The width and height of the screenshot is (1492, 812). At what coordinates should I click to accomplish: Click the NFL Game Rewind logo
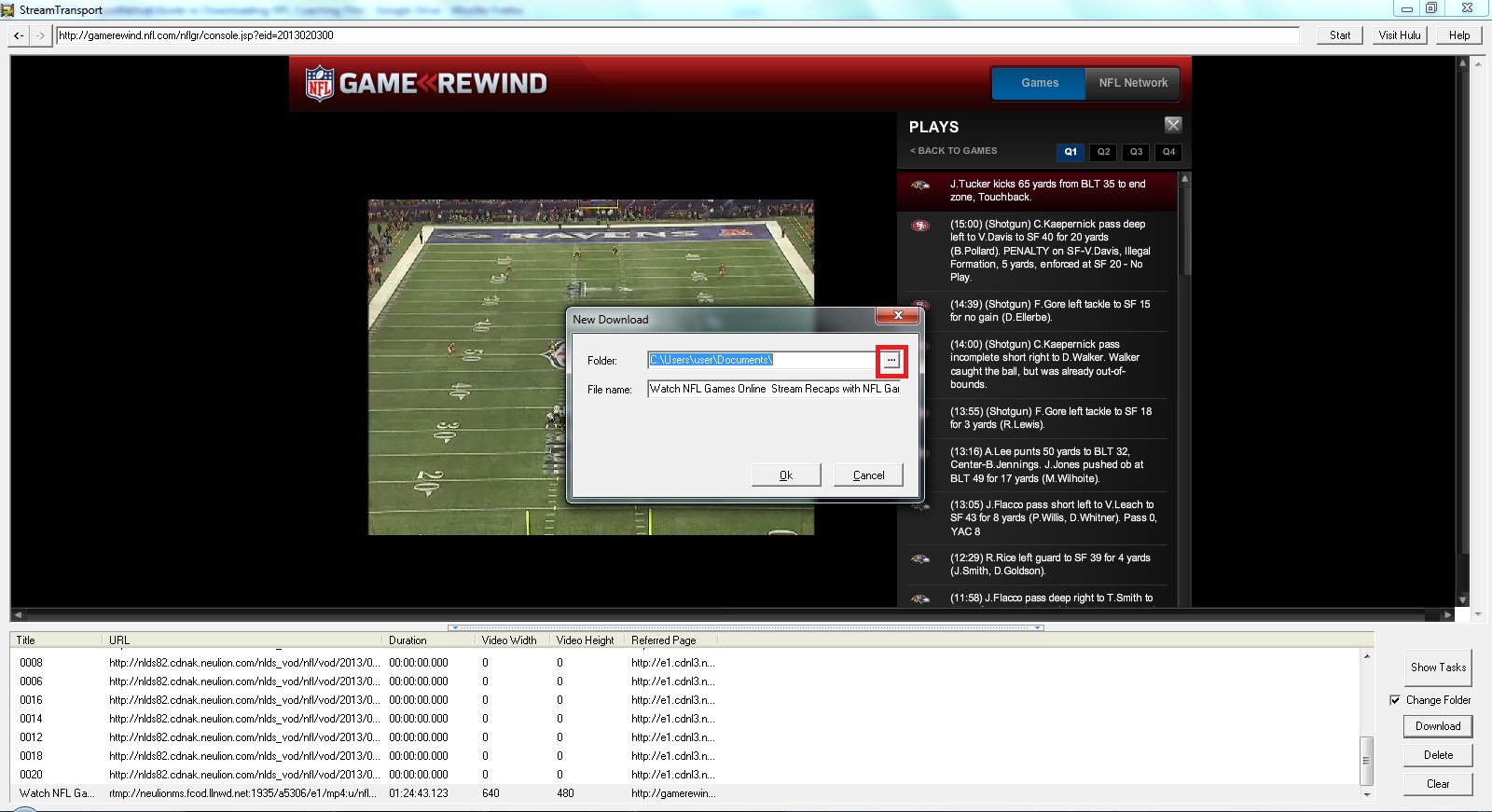(426, 83)
